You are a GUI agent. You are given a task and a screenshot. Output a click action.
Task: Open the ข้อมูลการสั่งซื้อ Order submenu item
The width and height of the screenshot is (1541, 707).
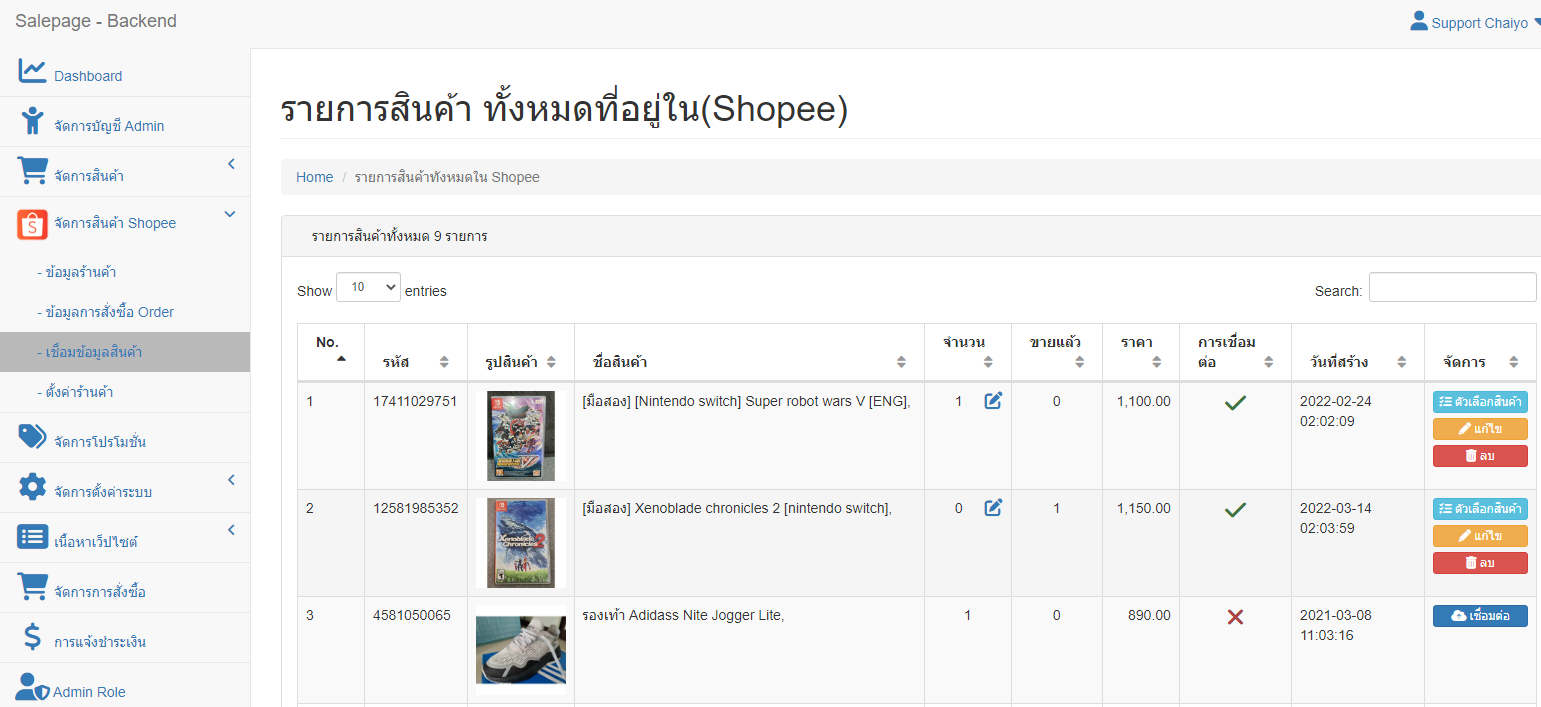[109, 312]
